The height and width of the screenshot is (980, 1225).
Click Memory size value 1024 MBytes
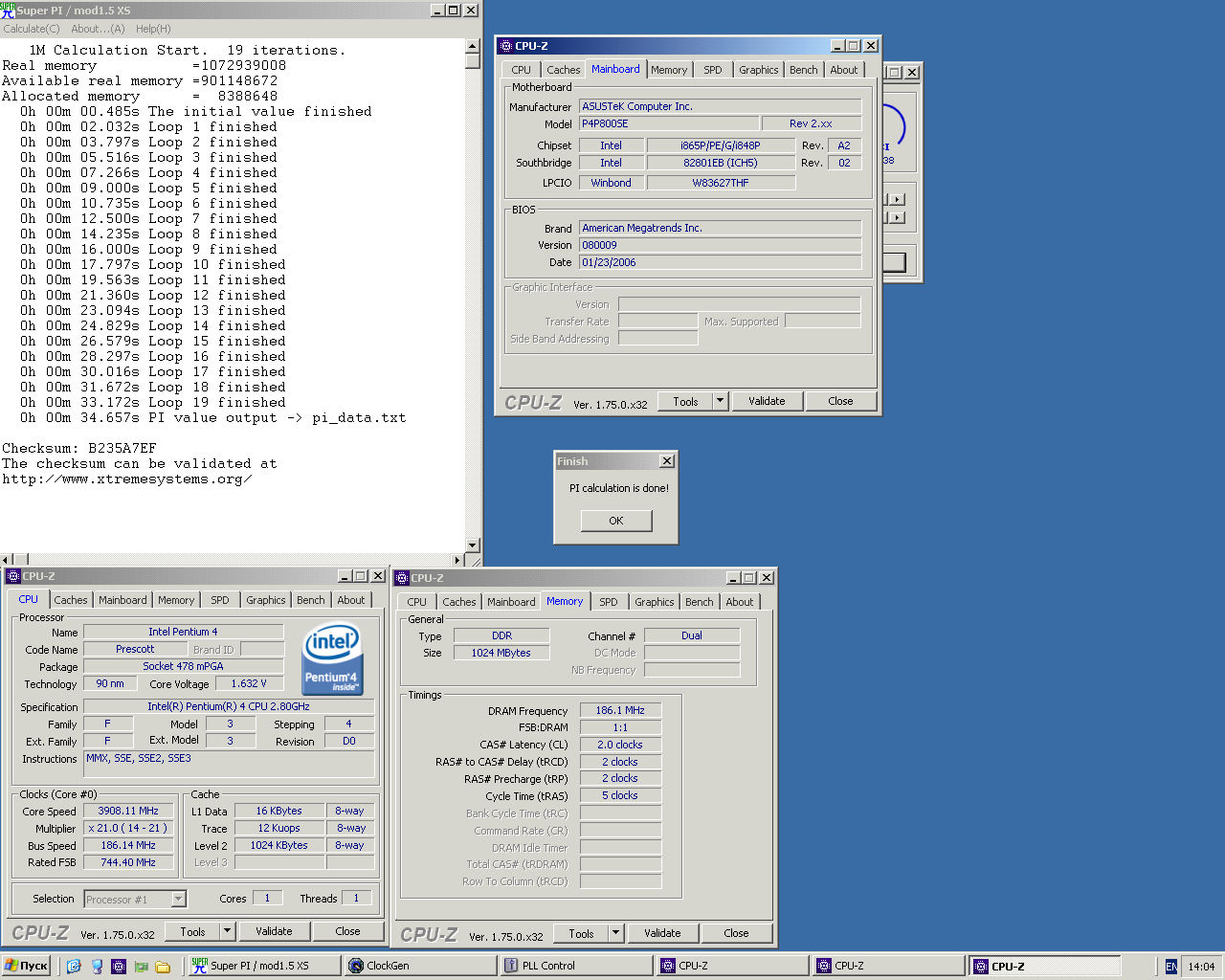tap(501, 653)
